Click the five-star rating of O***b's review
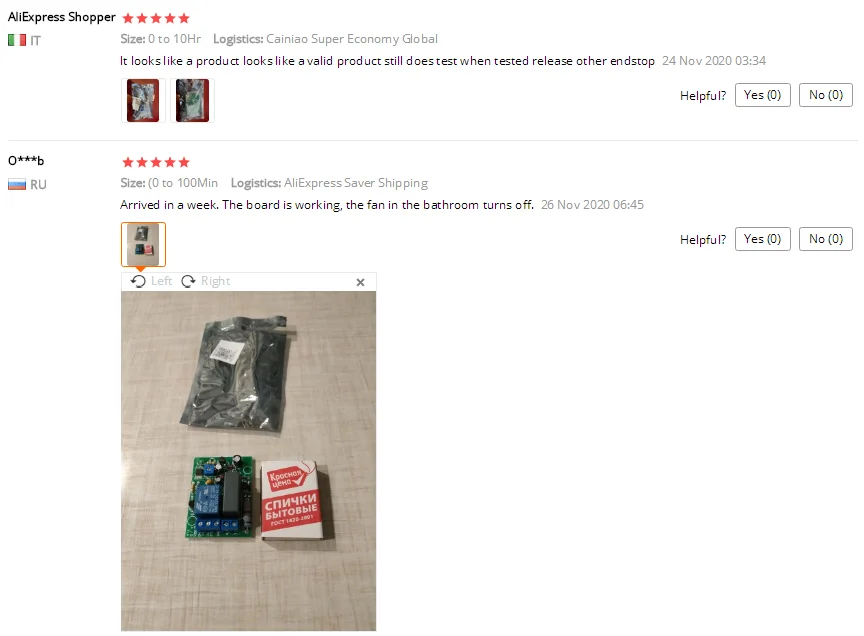864x636 pixels. pos(156,162)
